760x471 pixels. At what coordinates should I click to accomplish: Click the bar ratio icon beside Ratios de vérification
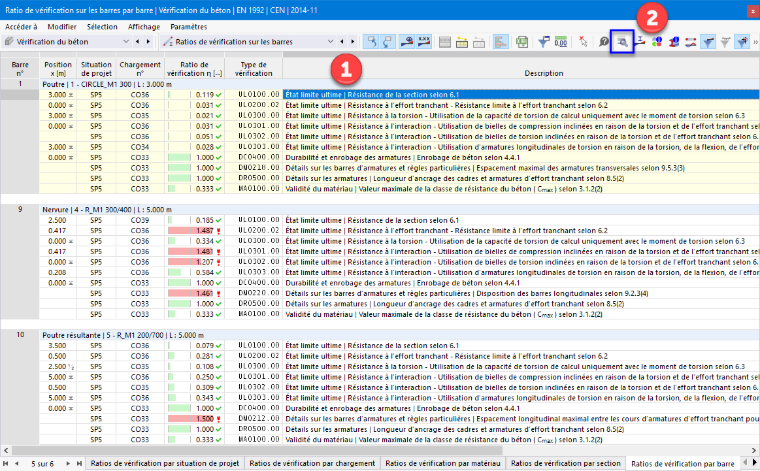(168, 42)
